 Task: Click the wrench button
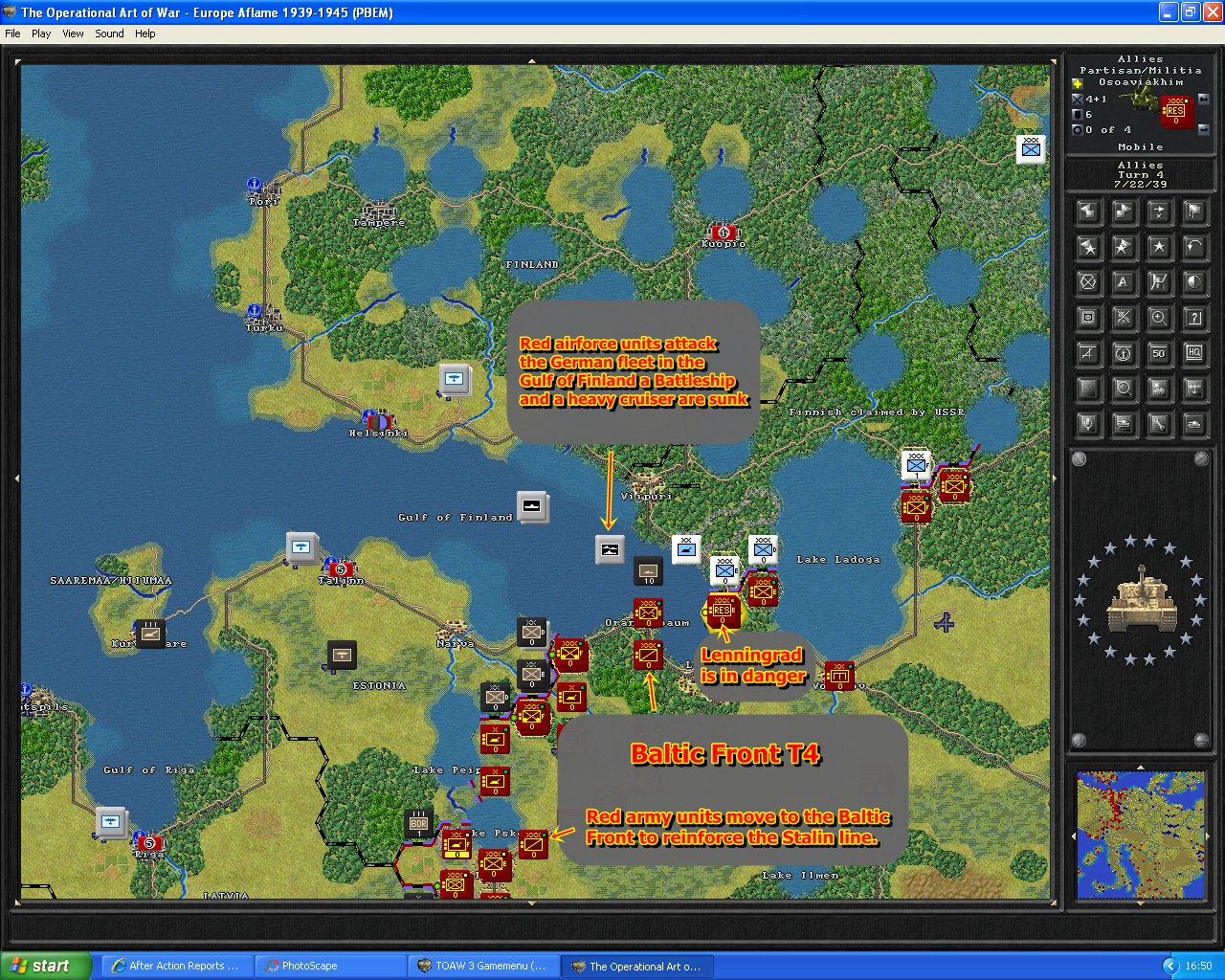[1159, 424]
